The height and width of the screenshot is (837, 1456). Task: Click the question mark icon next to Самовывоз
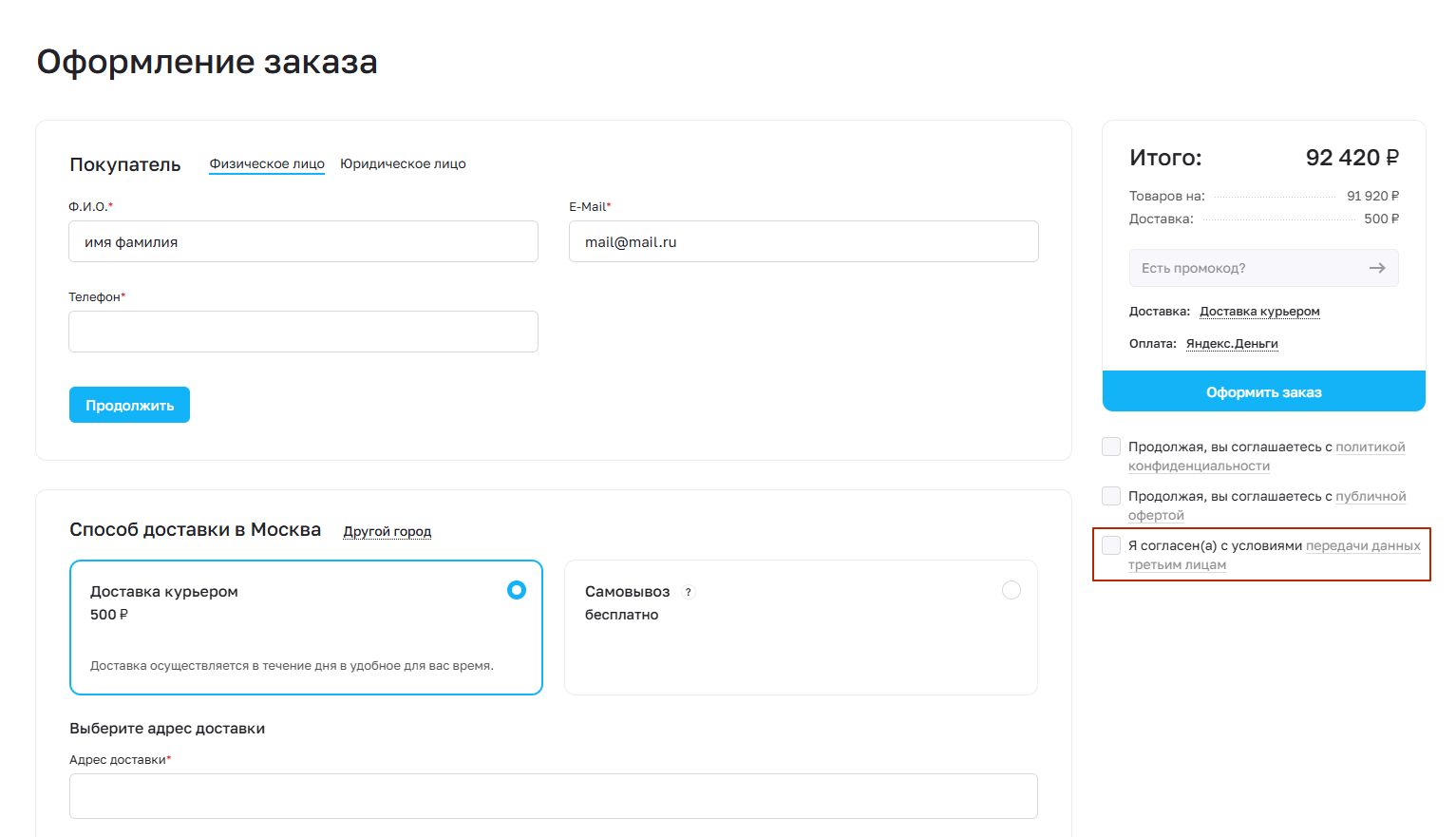pos(689,592)
